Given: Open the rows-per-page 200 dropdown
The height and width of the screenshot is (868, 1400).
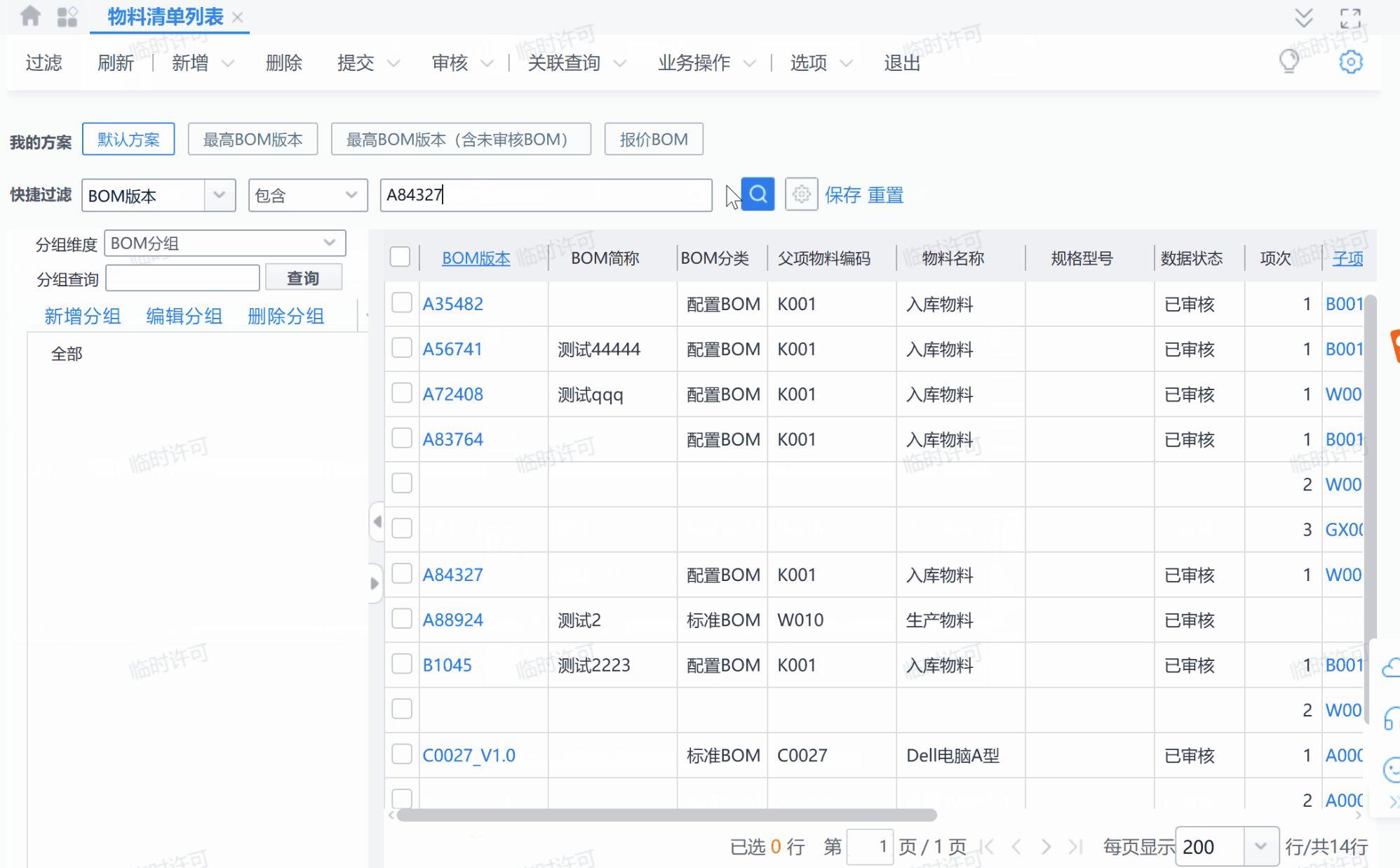Looking at the screenshot, I should pyautogui.click(x=1260, y=846).
